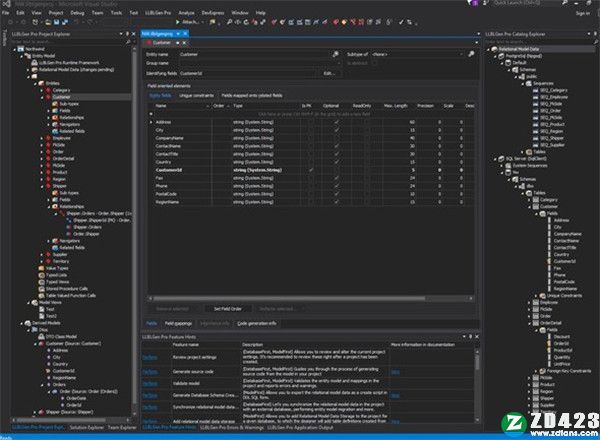This screenshot has height=440, width=600.
Task: Collapse the Shipper entity node
Action: 42,186
